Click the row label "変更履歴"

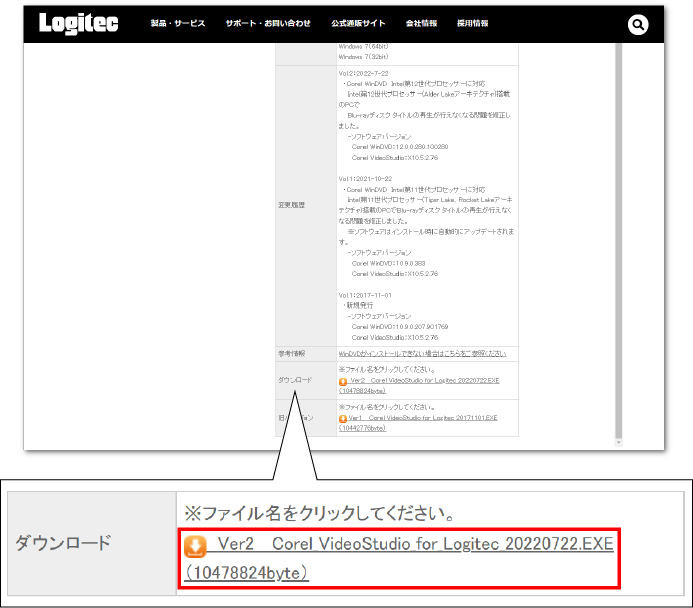[x=291, y=205]
